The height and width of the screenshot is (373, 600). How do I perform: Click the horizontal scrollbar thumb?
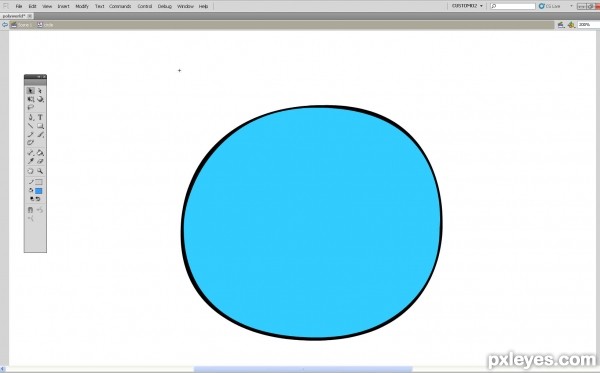(303, 369)
